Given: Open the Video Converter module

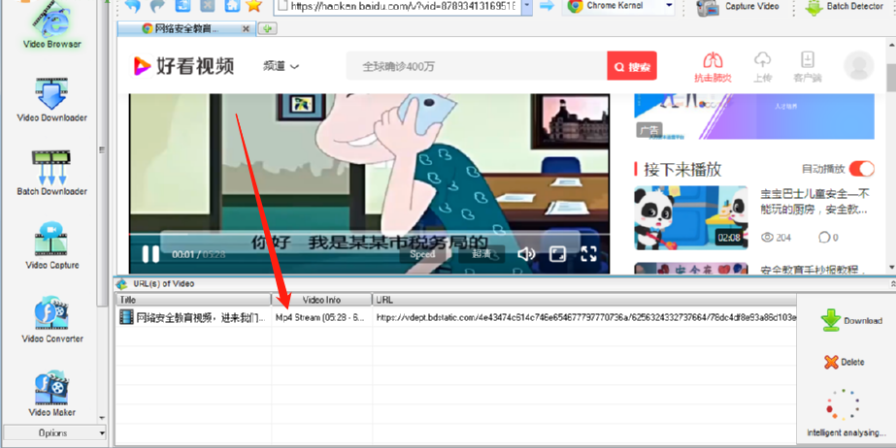Looking at the screenshot, I should click(x=51, y=320).
